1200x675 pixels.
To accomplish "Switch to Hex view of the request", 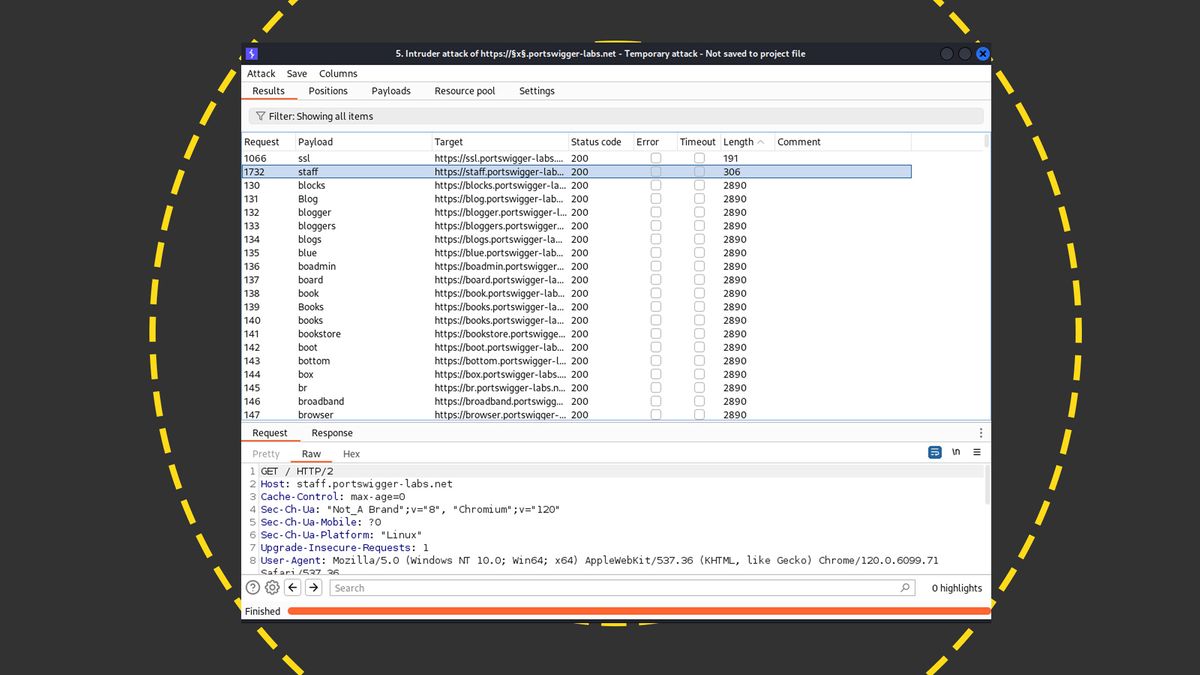I will [x=351, y=453].
